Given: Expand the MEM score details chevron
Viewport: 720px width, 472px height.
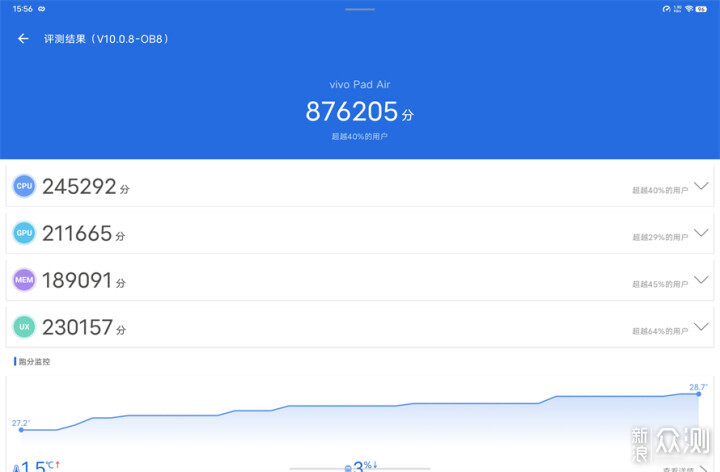Looking at the screenshot, I should click(701, 280).
